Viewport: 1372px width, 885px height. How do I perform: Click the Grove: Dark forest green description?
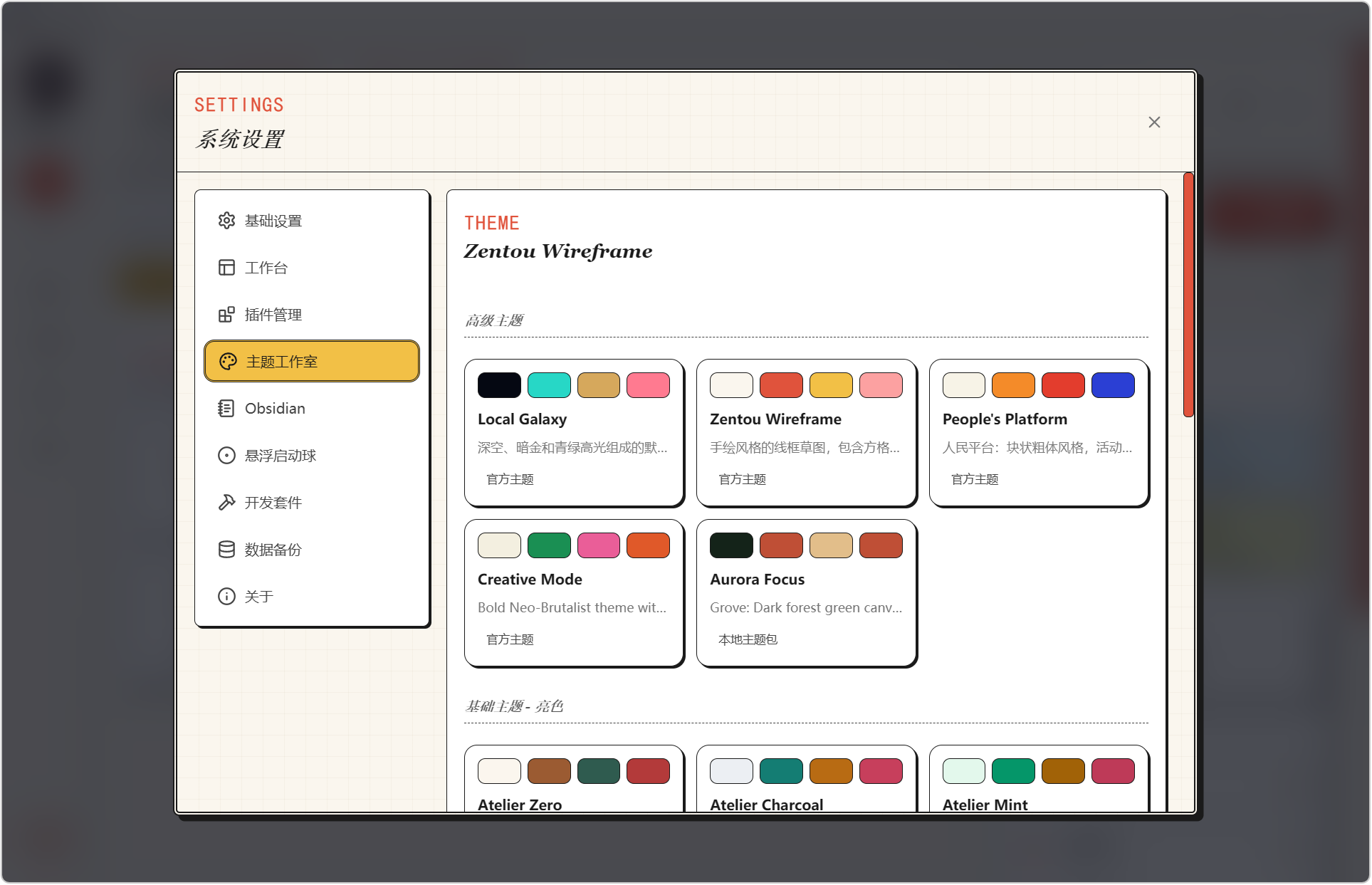pyautogui.click(x=806, y=607)
